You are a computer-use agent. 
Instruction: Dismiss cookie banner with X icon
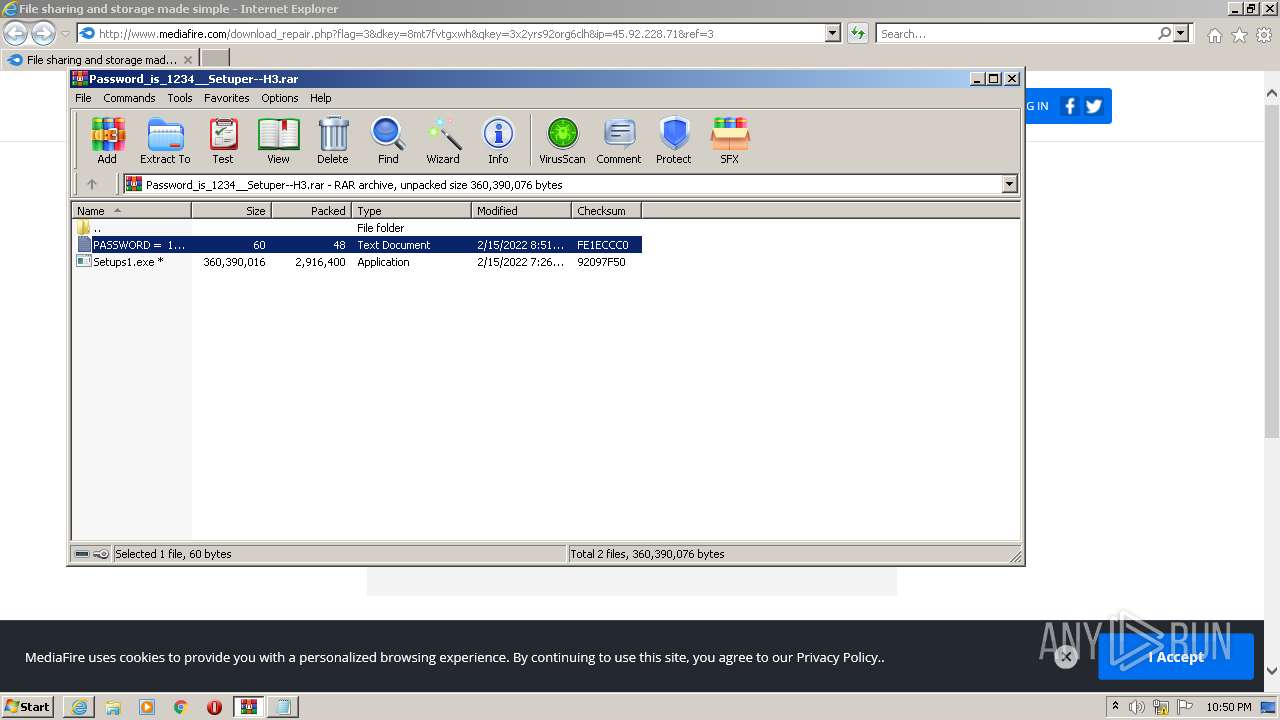[x=1066, y=657]
